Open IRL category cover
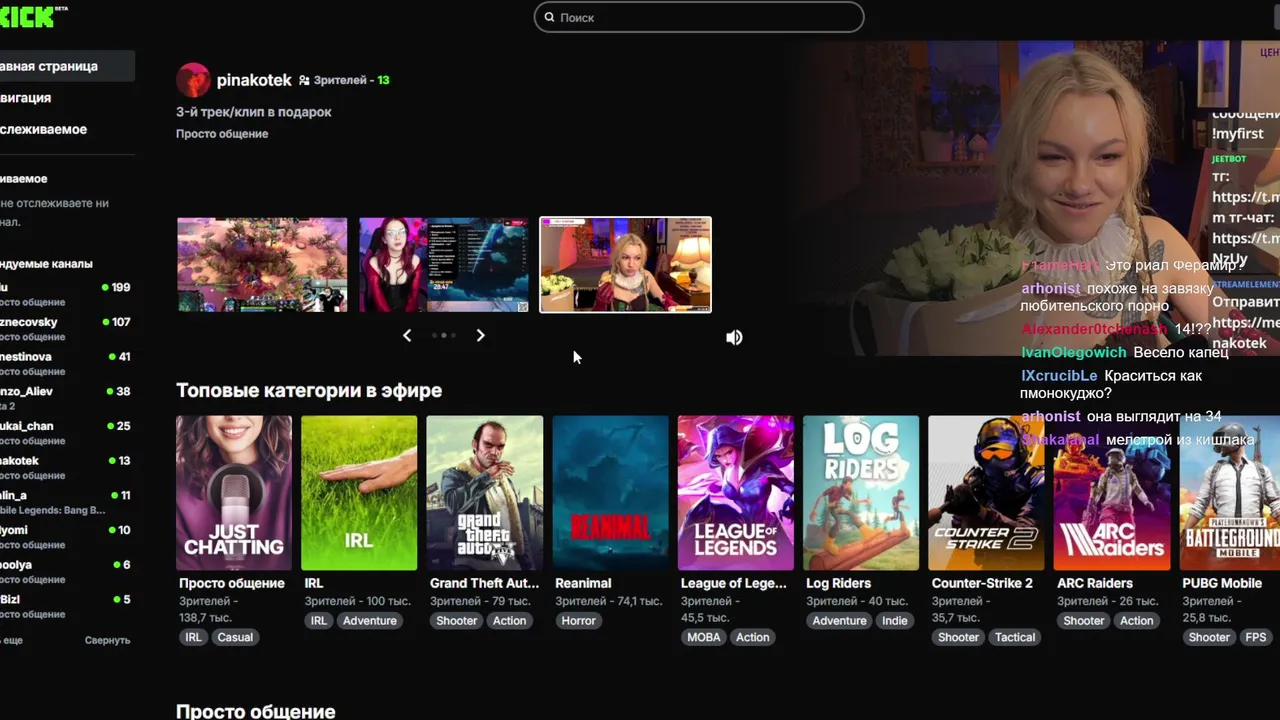The height and width of the screenshot is (720, 1280). [x=359, y=493]
